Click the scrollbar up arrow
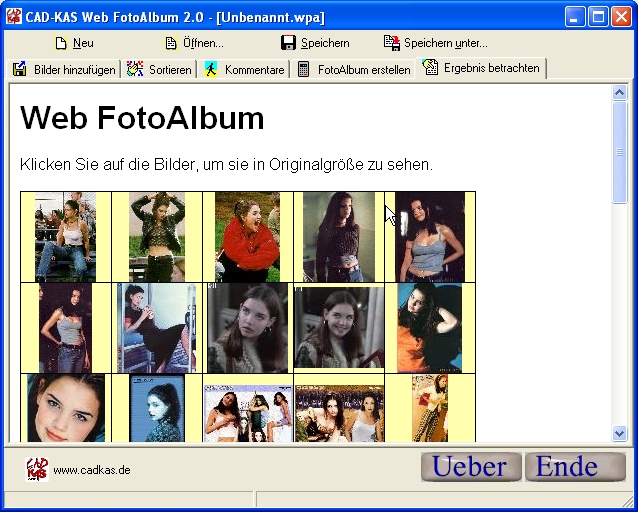Image resolution: width=638 pixels, height=512 pixels. (x=619, y=93)
